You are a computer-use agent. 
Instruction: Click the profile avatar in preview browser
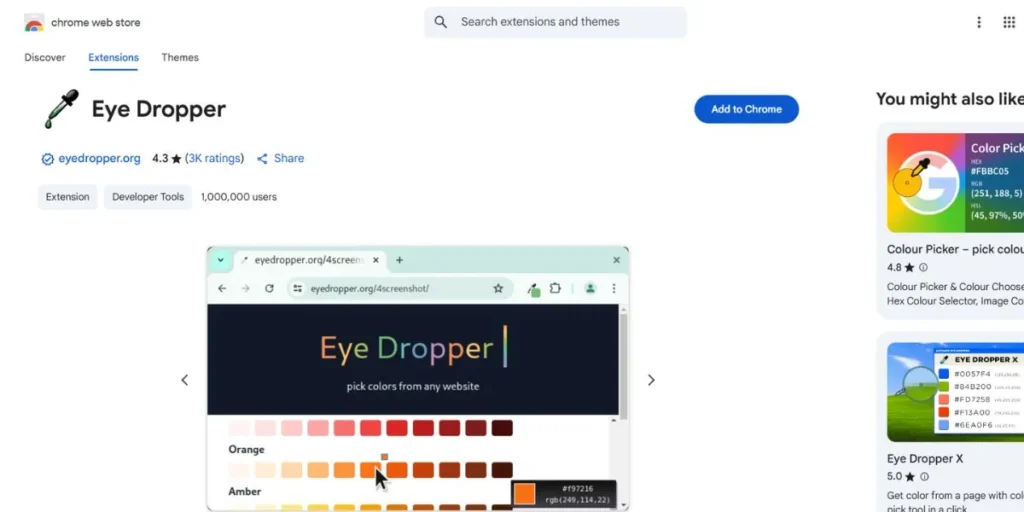[590, 288]
